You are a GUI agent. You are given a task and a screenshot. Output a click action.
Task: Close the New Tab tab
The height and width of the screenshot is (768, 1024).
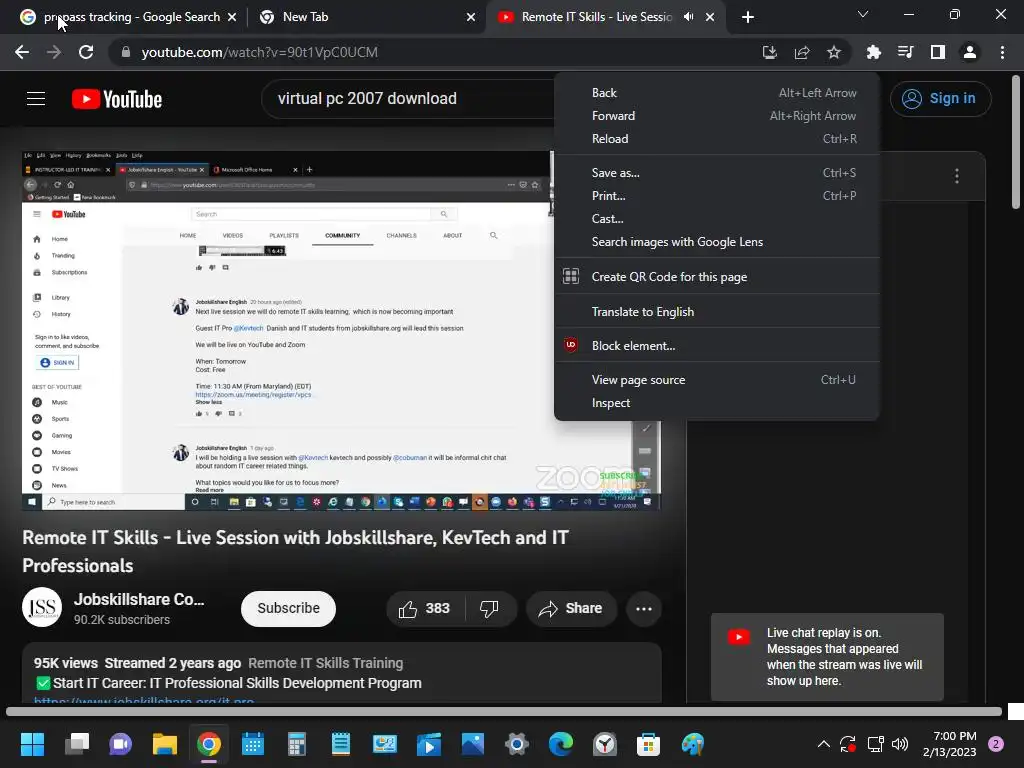471,17
